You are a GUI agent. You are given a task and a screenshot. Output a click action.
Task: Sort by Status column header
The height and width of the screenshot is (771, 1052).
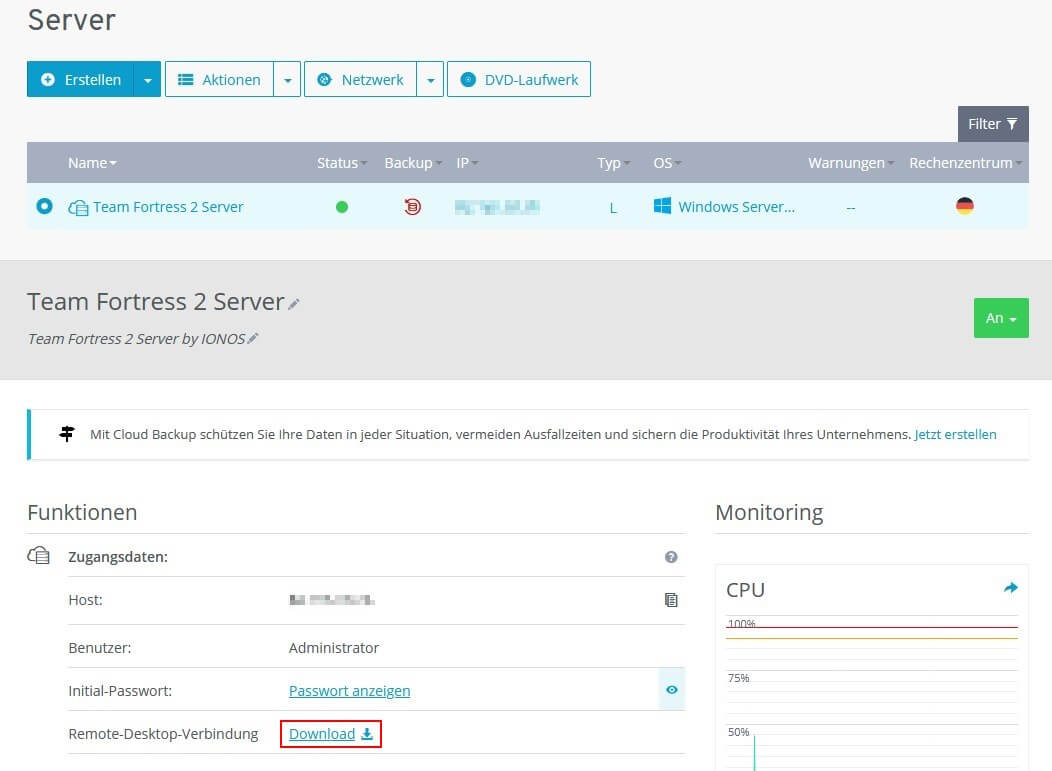click(341, 163)
